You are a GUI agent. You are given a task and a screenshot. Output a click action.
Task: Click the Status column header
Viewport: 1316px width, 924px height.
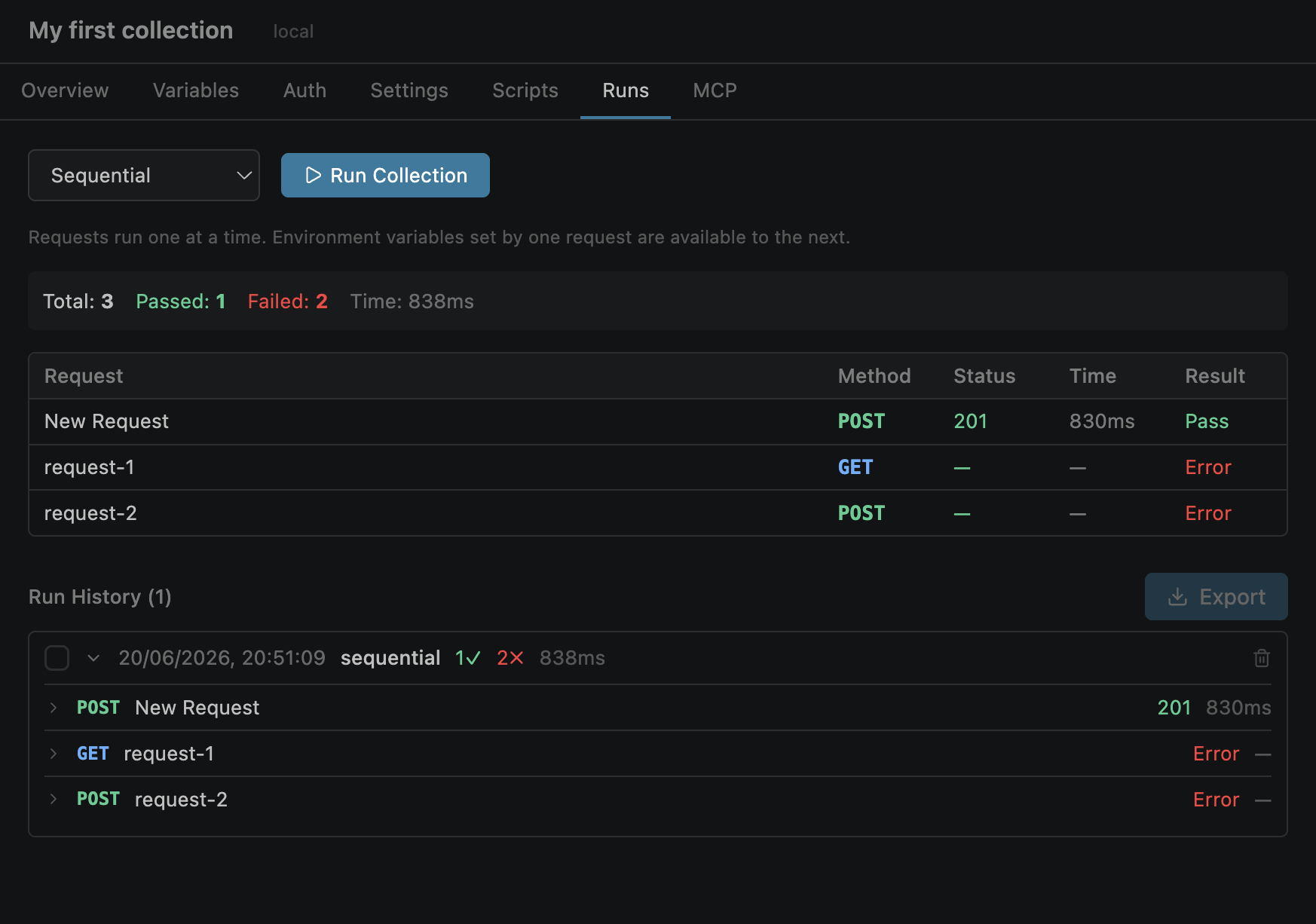coord(984,376)
